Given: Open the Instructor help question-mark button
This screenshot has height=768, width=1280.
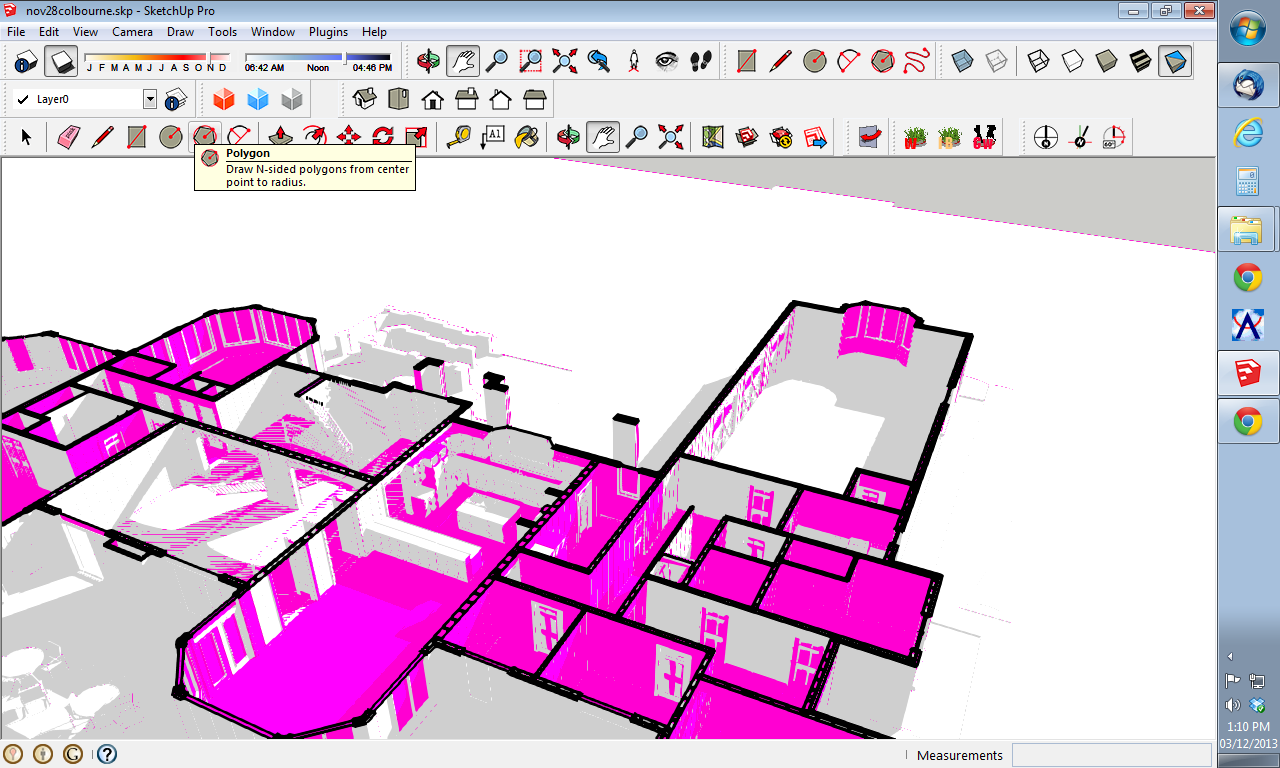Looking at the screenshot, I should (x=107, y=754).
